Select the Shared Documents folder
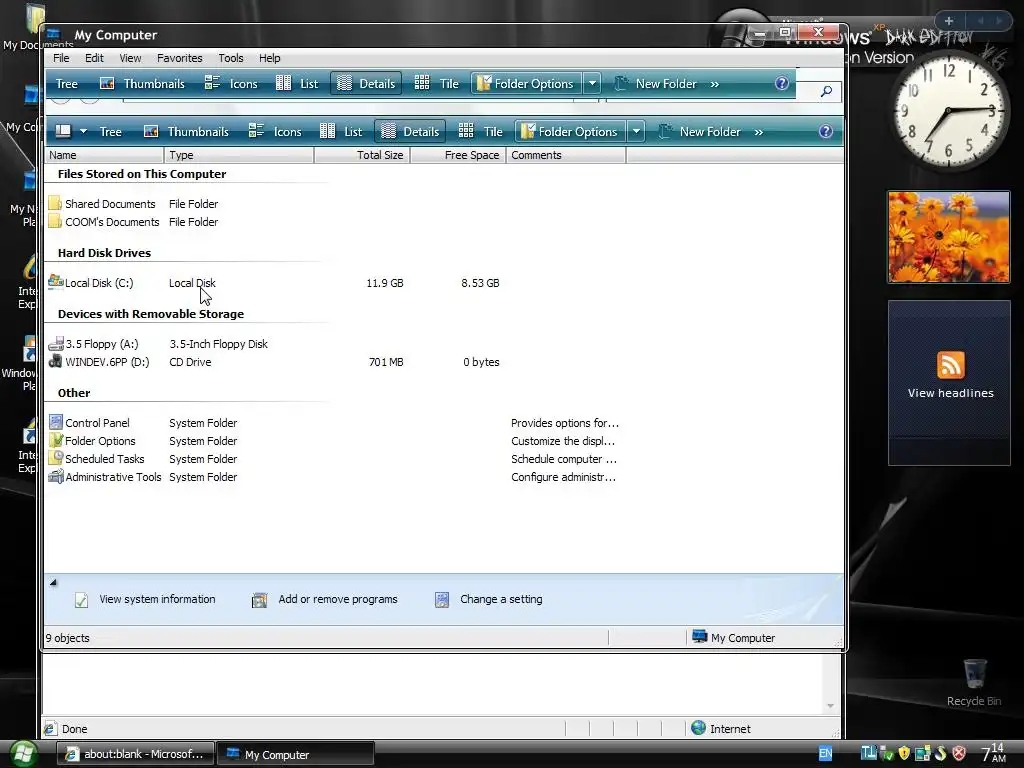This screenshot has width=1024, height=768. pos(102,204)
